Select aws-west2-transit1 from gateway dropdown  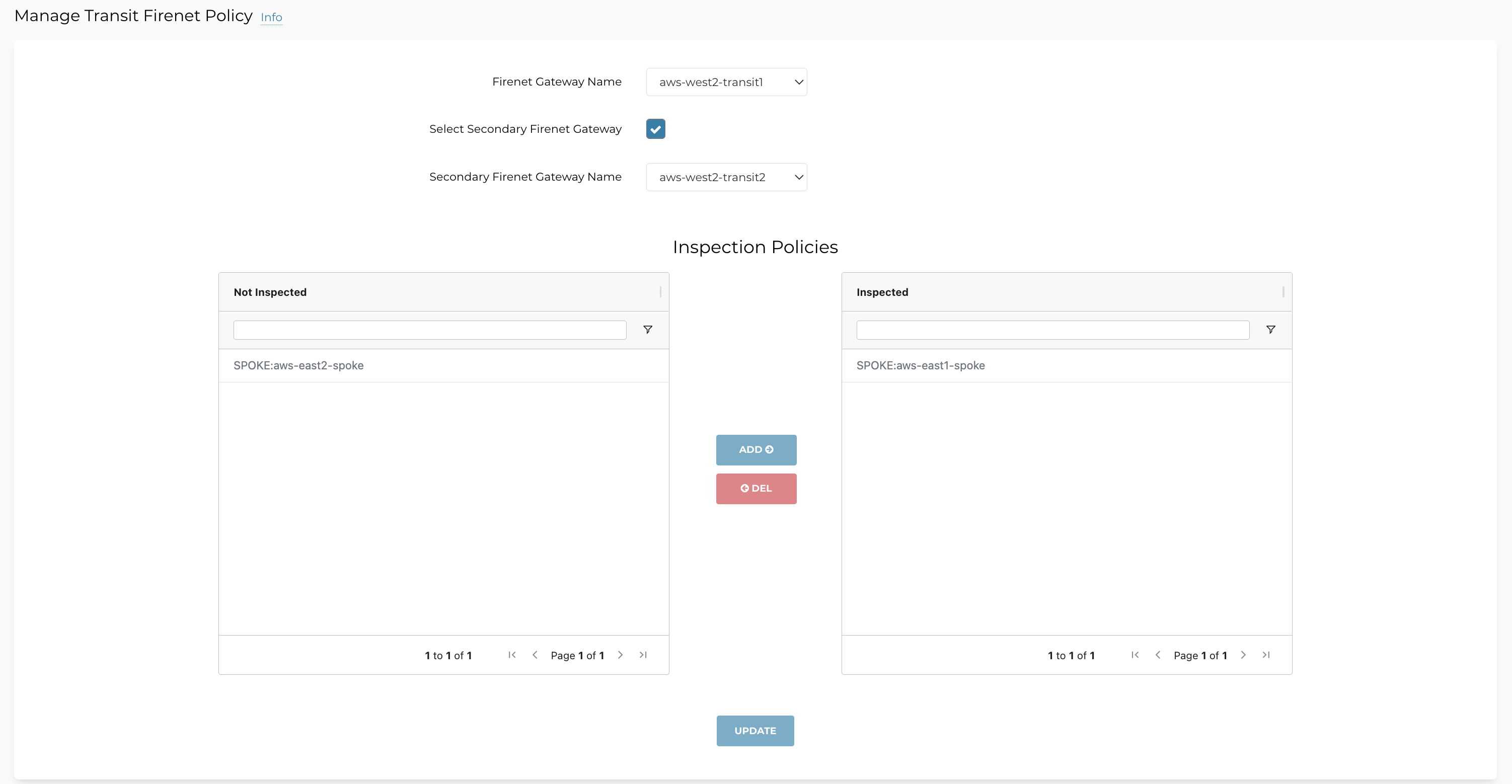pos(727,81)
